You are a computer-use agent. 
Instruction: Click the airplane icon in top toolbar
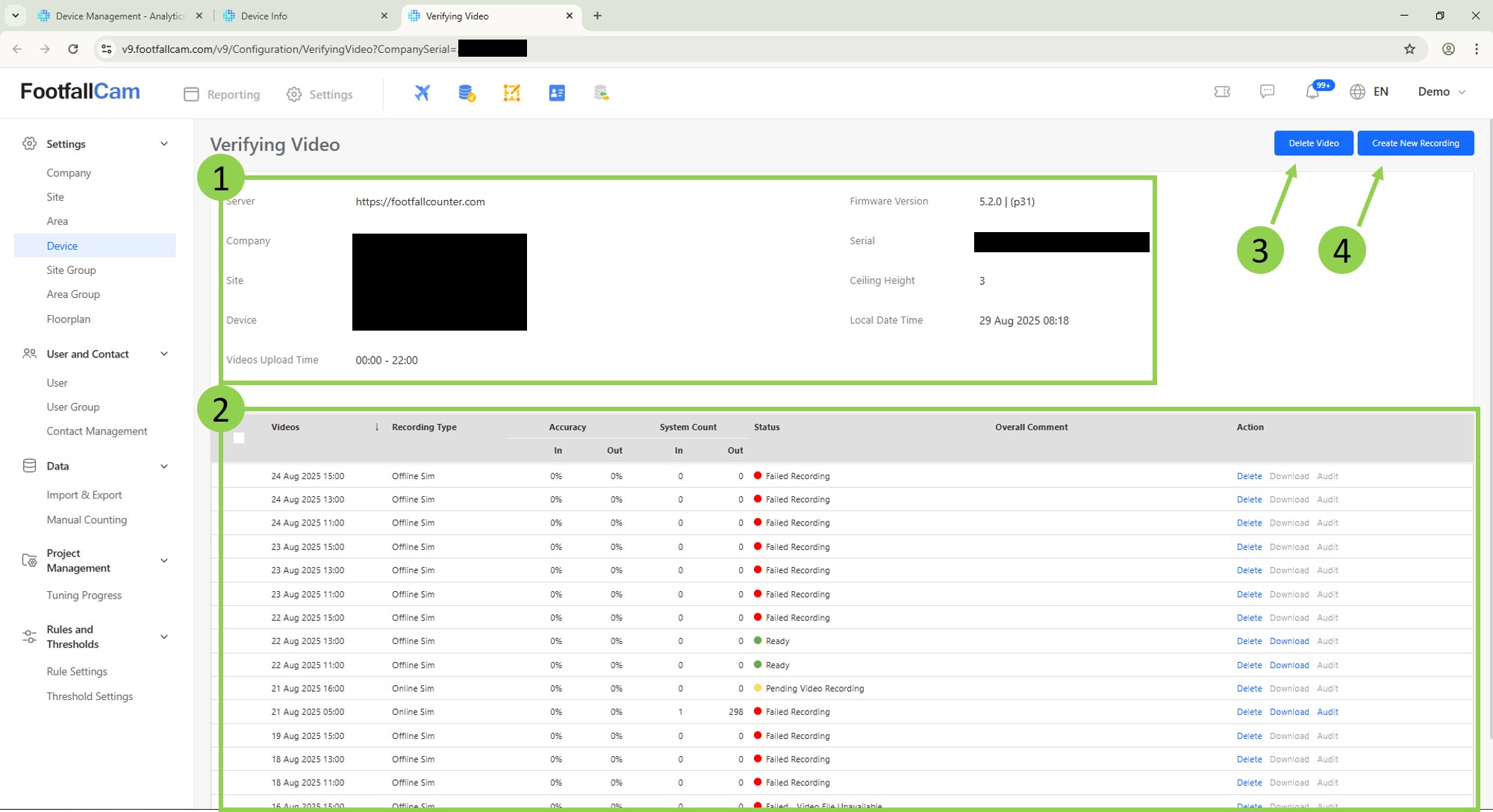423,93
